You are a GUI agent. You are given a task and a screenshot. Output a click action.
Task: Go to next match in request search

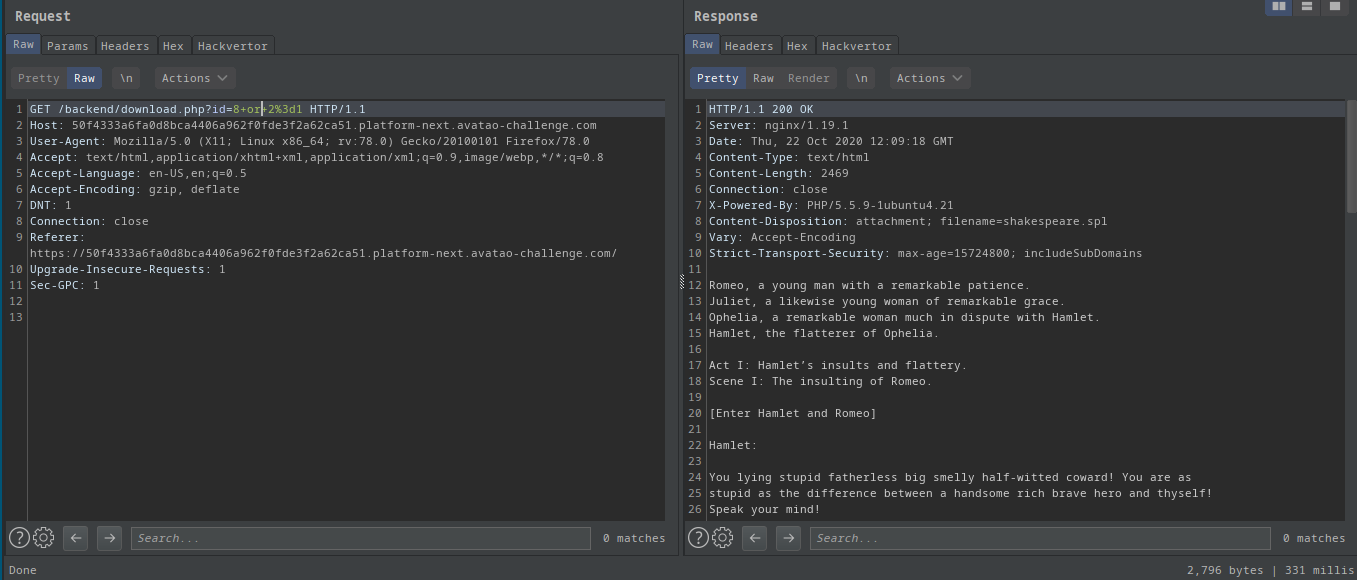tap(109, 538)
